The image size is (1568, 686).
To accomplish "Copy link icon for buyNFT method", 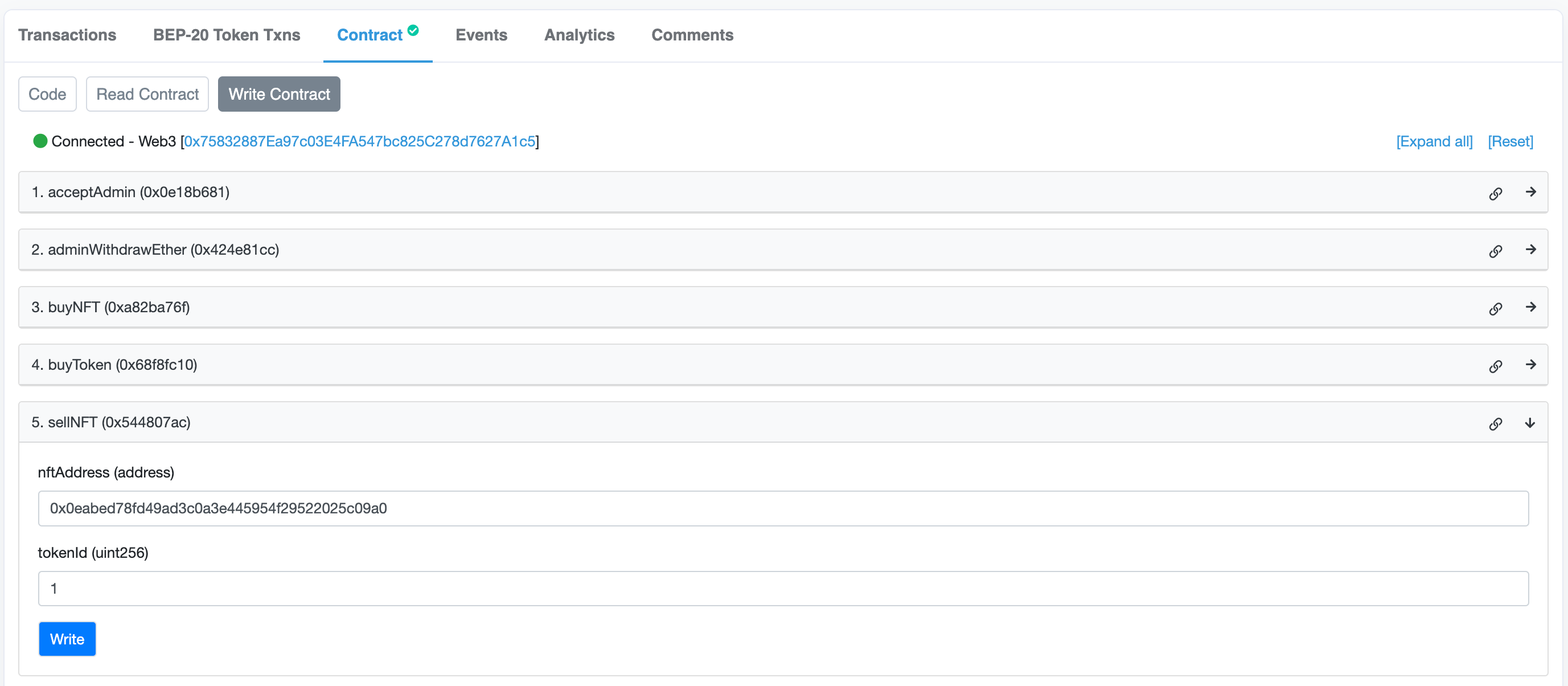I will tap(1496, 308).
